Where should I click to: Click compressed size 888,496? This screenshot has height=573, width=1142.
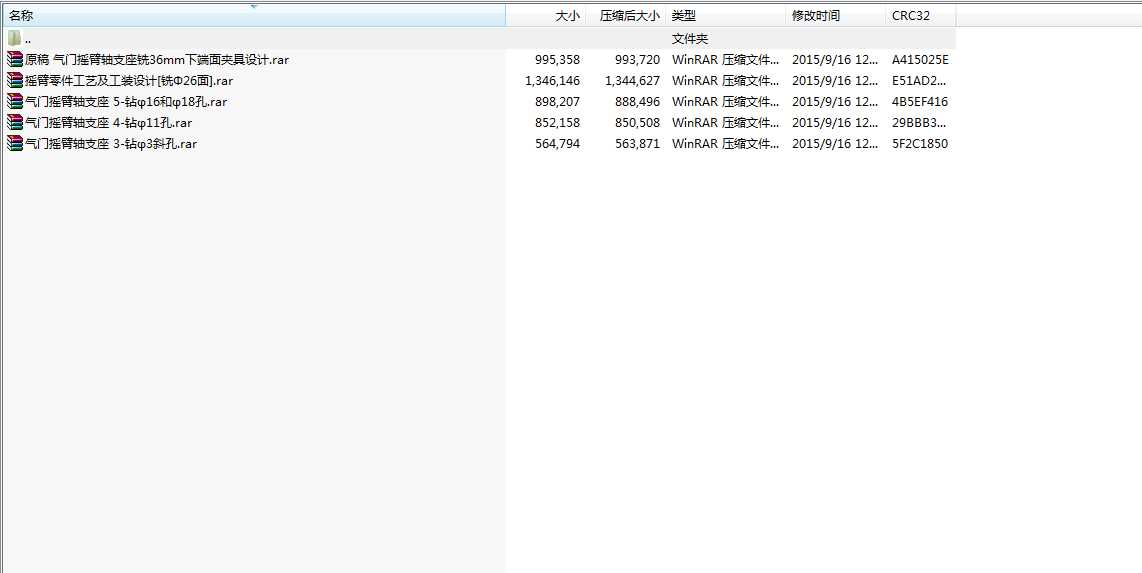point(637,101)
